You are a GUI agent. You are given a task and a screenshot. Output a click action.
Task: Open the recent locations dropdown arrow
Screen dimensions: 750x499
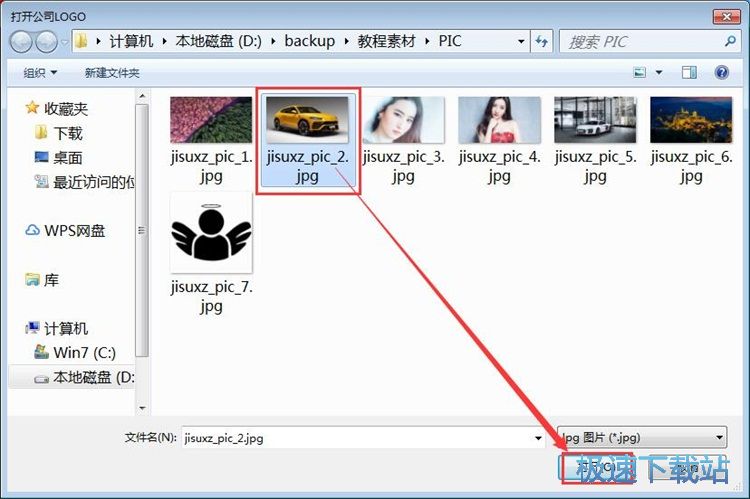[65, 43]
